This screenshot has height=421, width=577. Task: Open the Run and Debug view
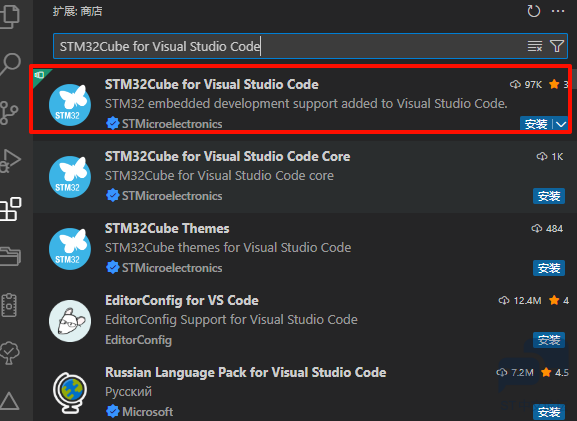tap(10, 160)
